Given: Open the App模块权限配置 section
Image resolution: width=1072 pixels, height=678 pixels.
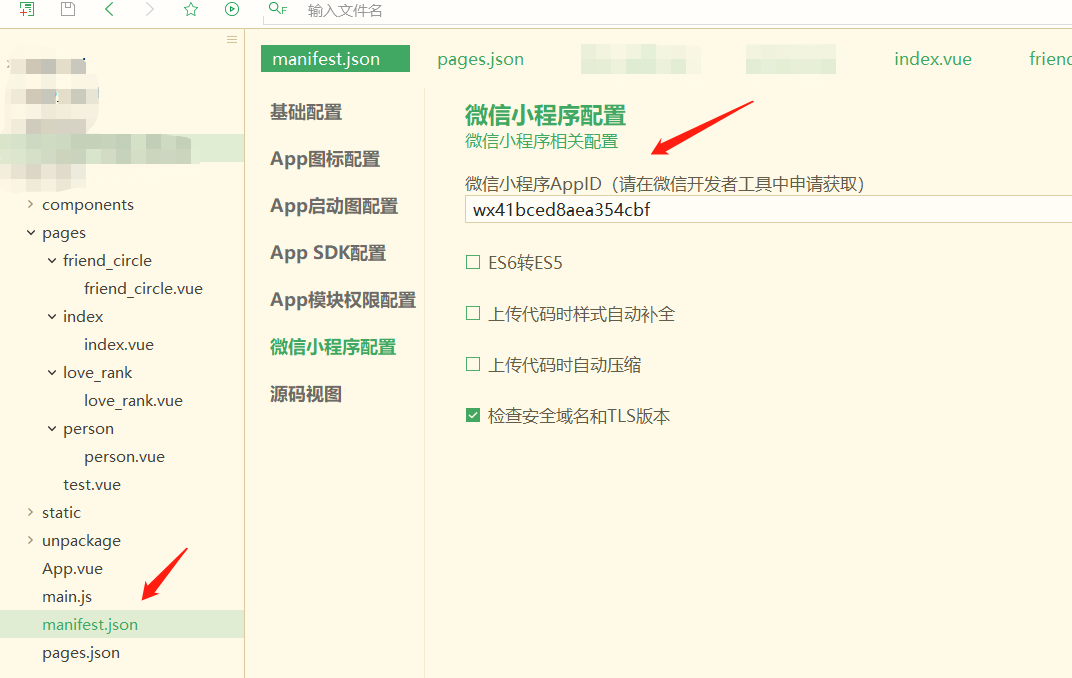Looking at the screenshot, I should 343,300.
